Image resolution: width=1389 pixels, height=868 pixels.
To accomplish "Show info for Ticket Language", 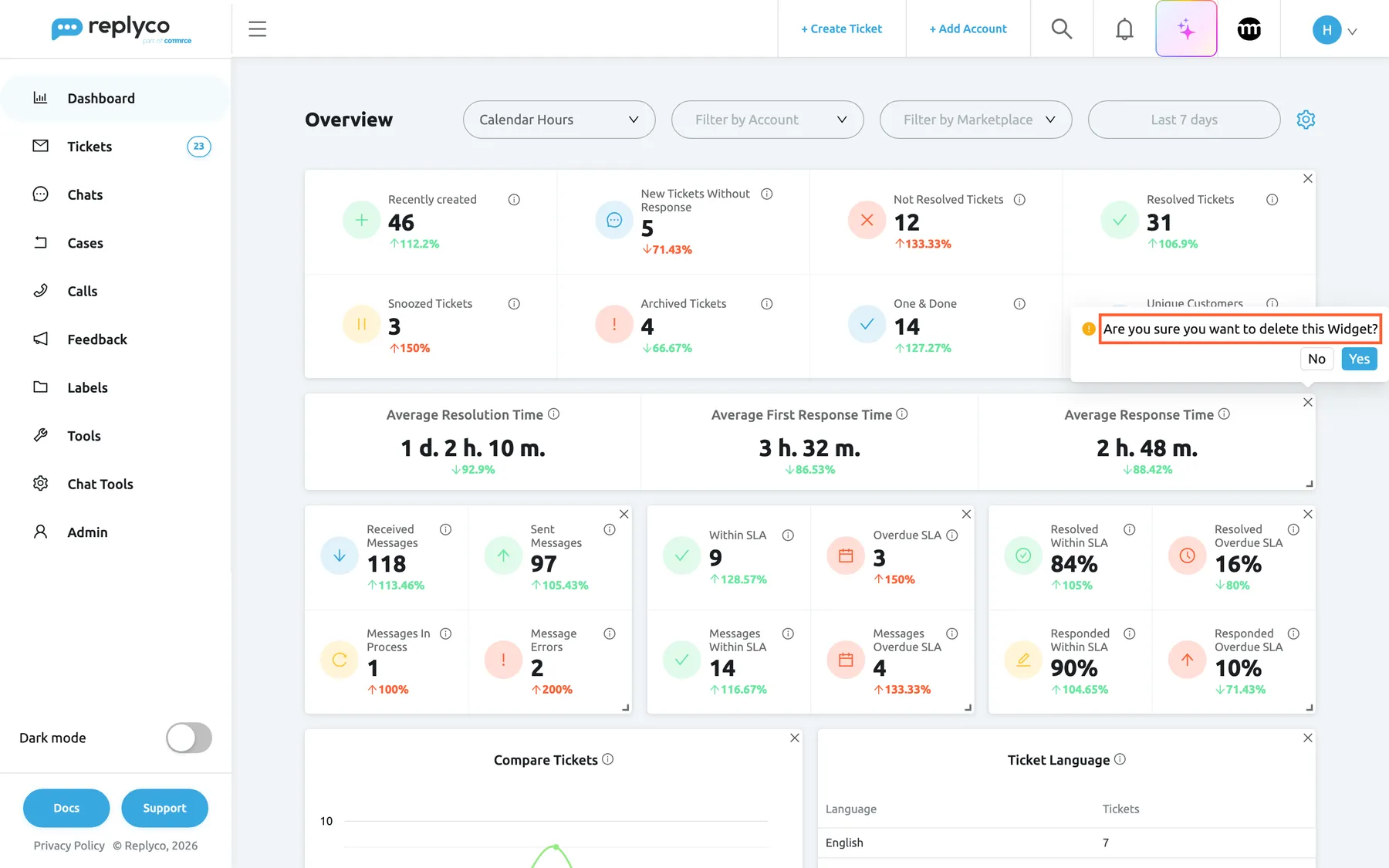I will click(1120, 759).
